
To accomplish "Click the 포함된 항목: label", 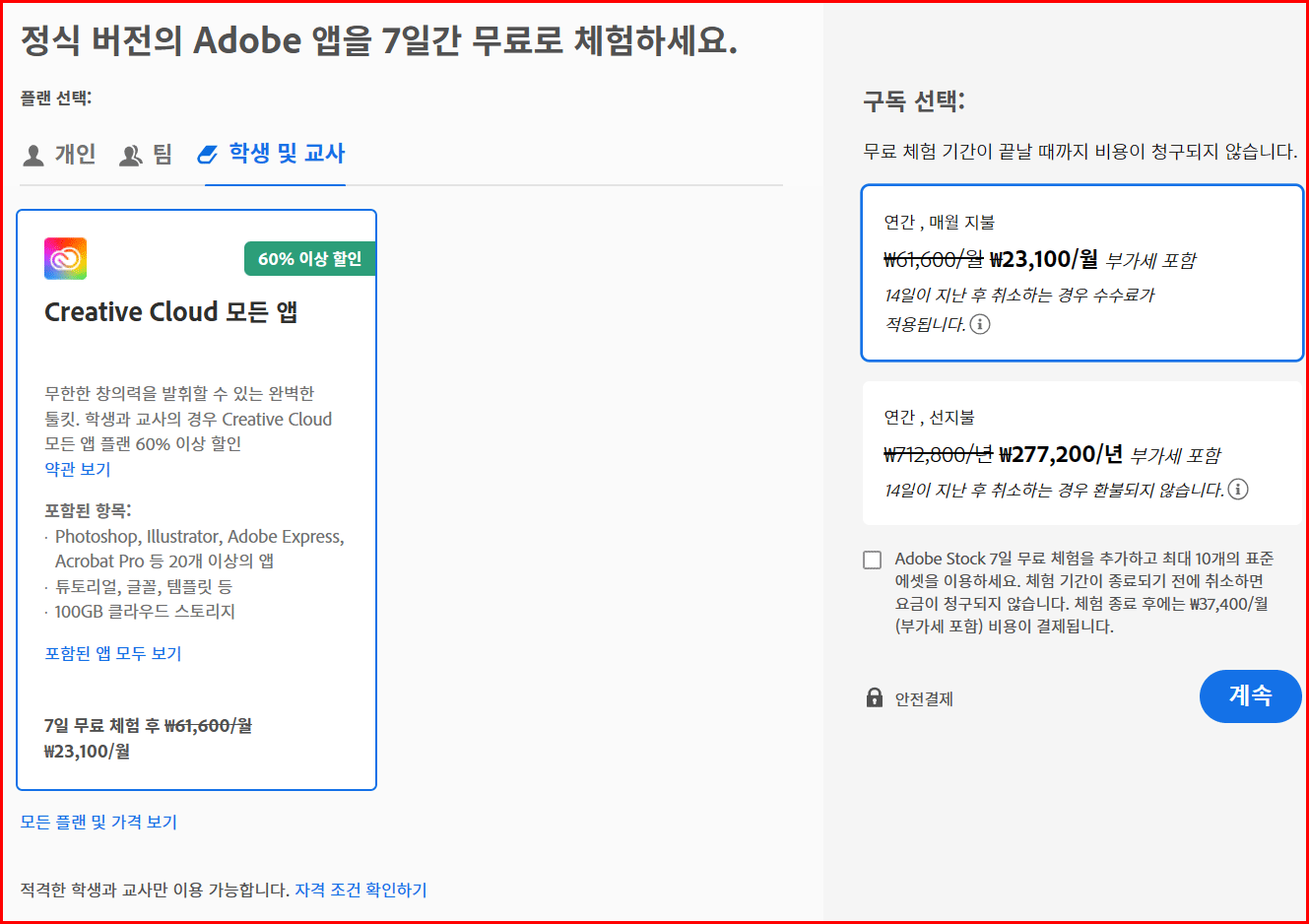I will pos(88,510).
